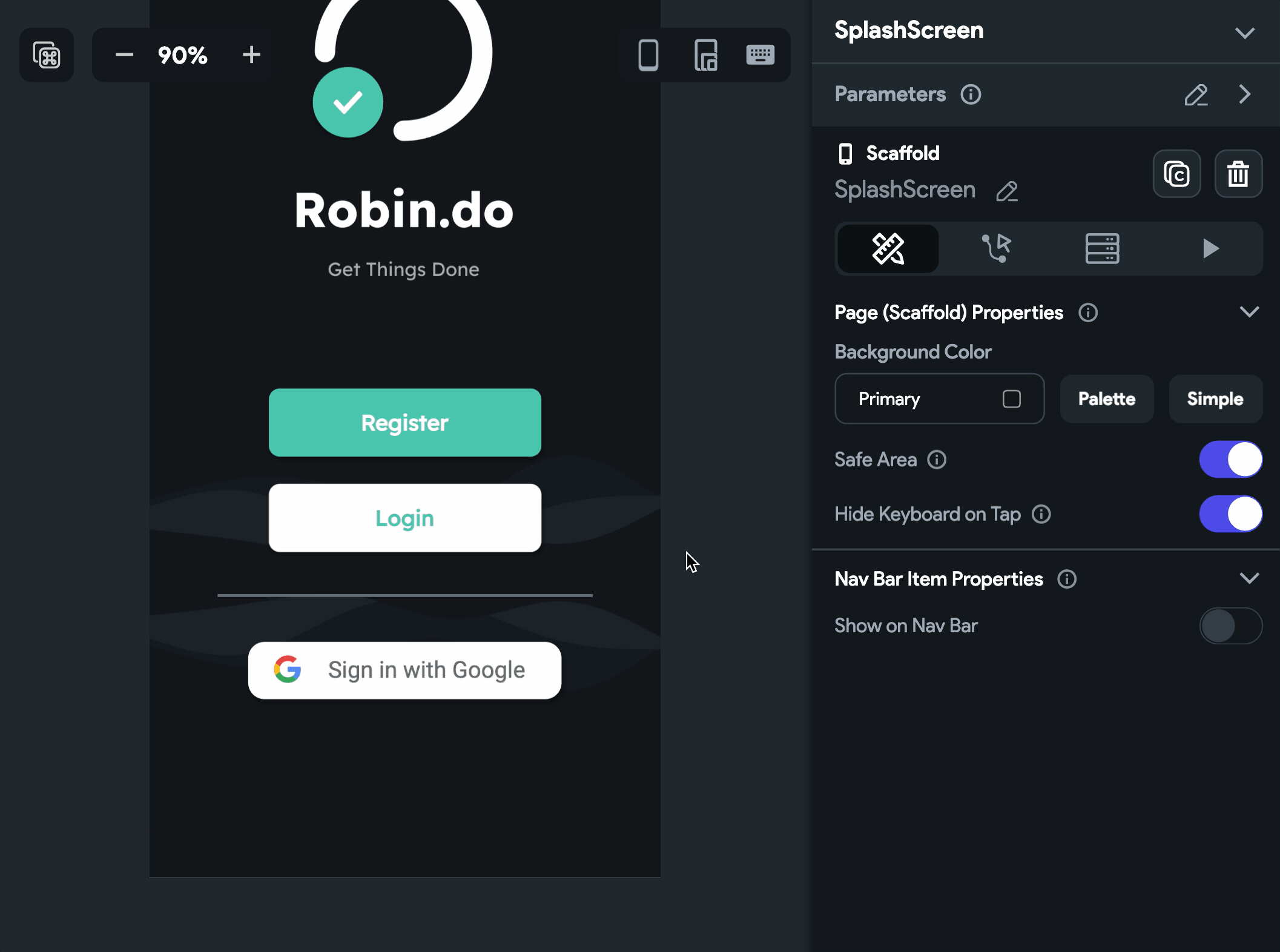Edit Parameters with the pencil icon
Viewport: 1280px width, 952px height.
(1196, 95)
